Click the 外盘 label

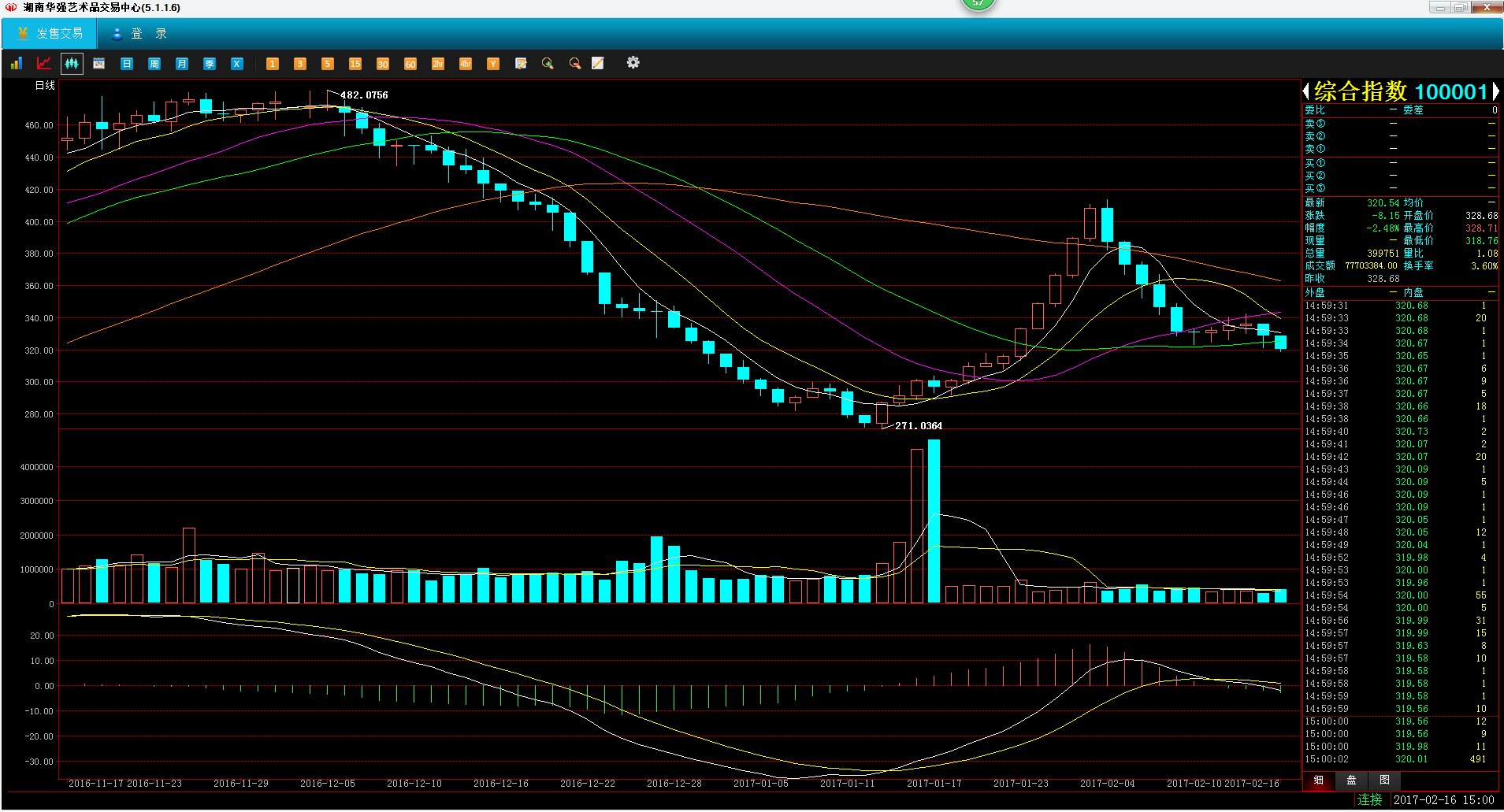click(1315, 292)
